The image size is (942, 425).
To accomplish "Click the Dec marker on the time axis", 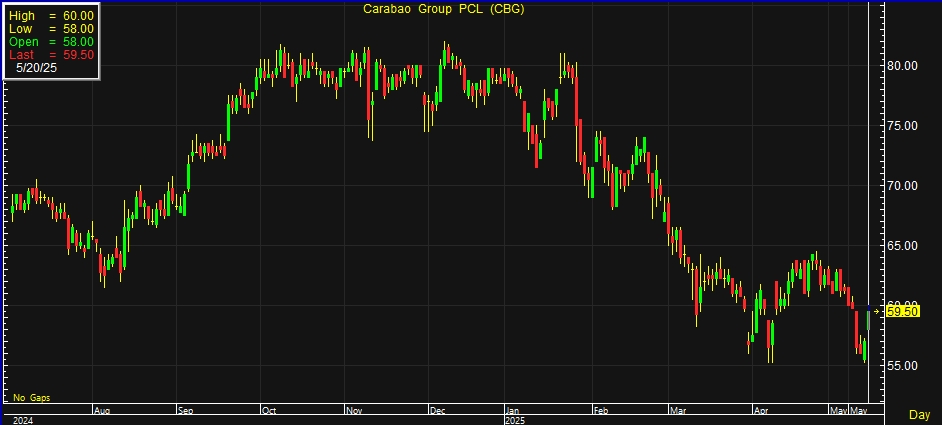I will pyautogui.click(x=437, y=410).
